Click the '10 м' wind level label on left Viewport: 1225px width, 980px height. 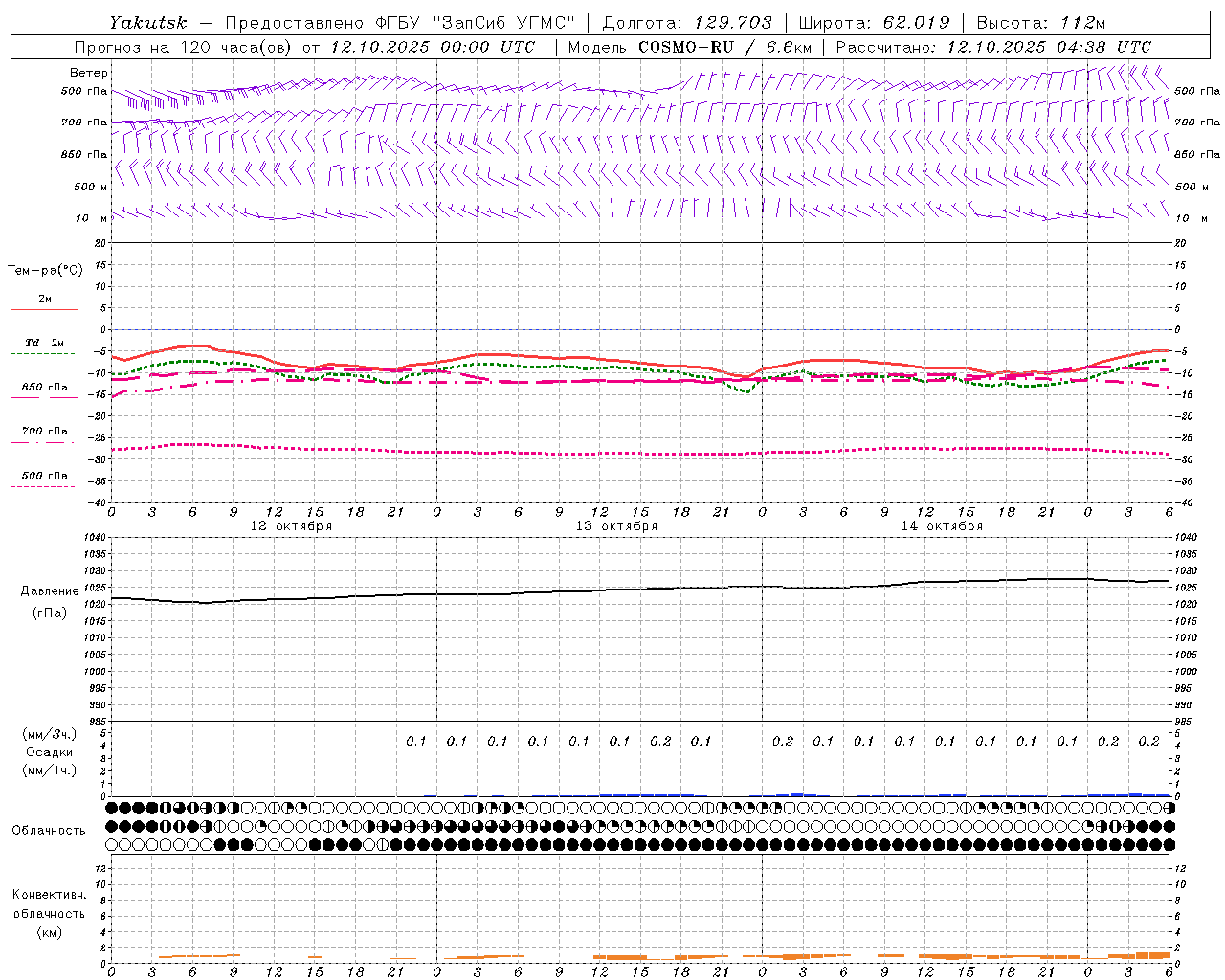[92, 218]
